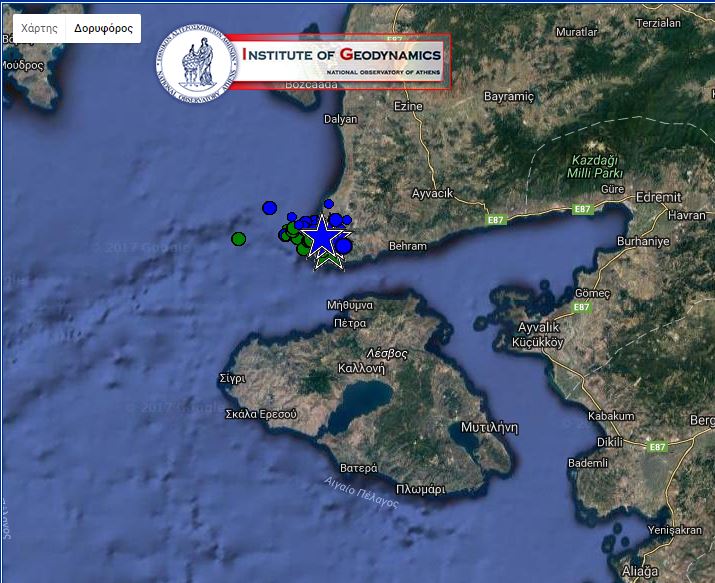Select the Δορυφόρος satellite view

[x=104, y=28]
